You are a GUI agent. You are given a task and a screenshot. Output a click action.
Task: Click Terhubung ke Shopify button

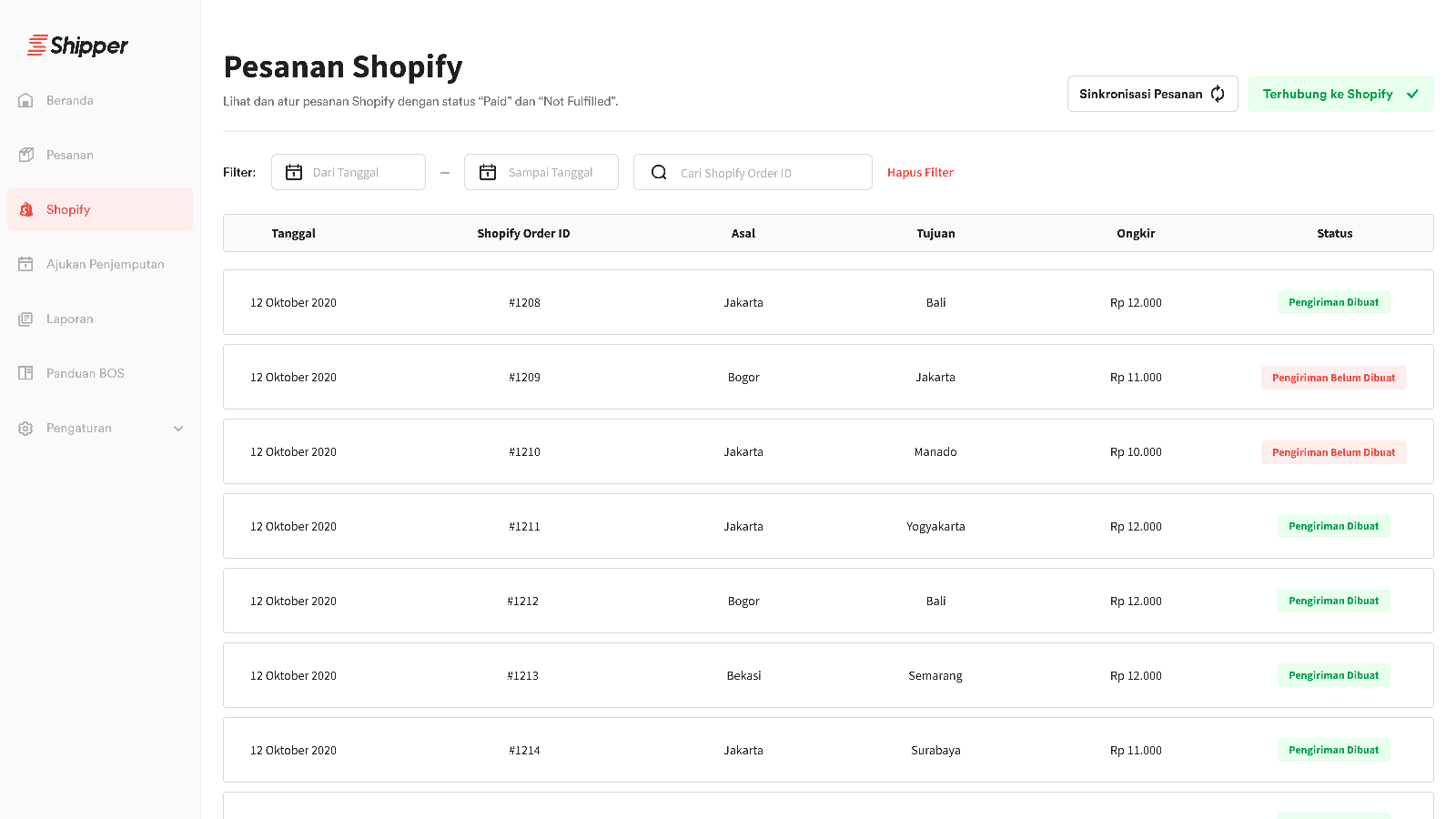click(x=1340, y=94)
